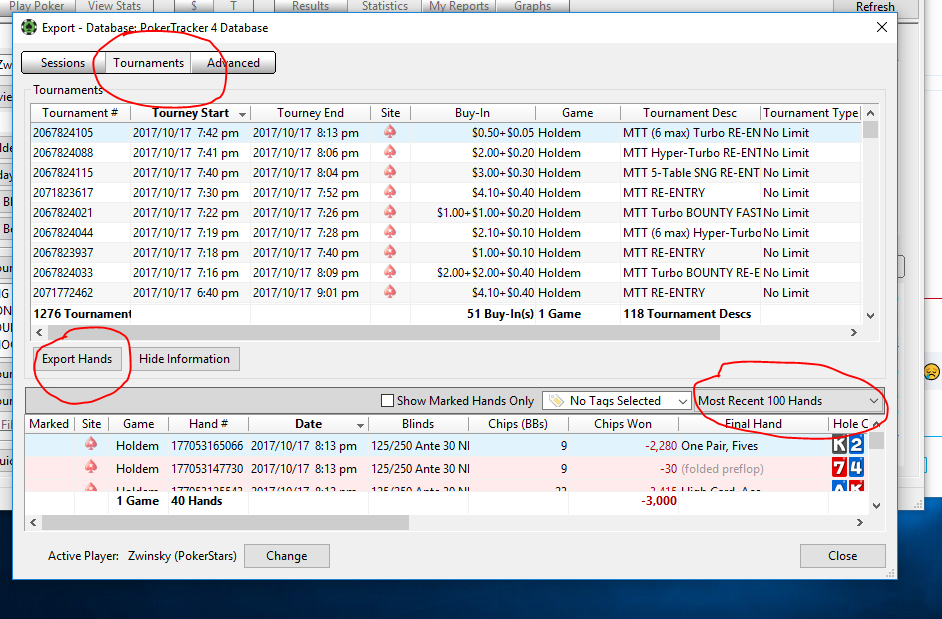Screen dimensions: 942x619
Task: Open the Advanced tab
Action: coord(233,63)
